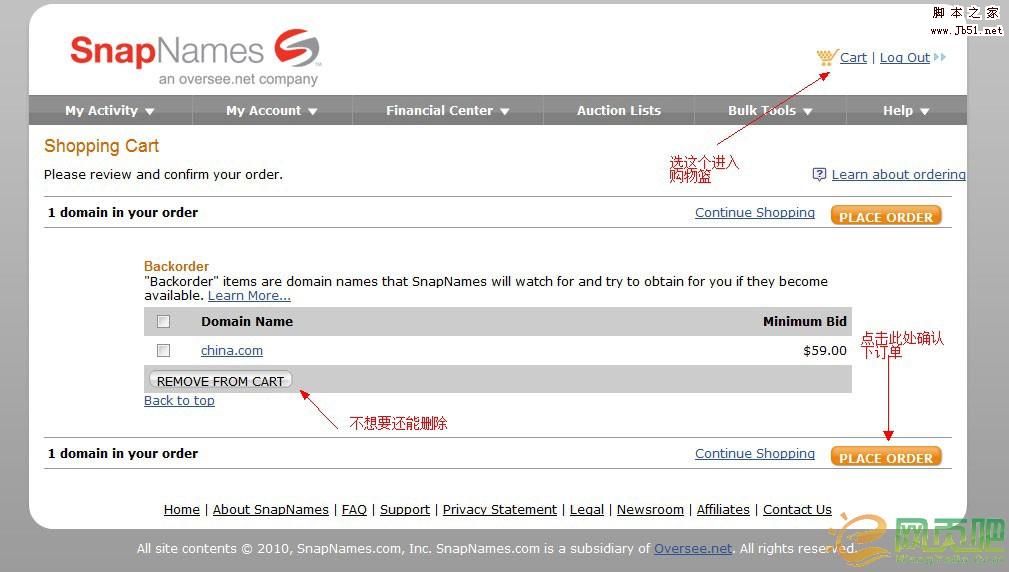Click the top Continue Shopping link
The height and width of the screenshot is (572, 1009).
pos(754,213)
